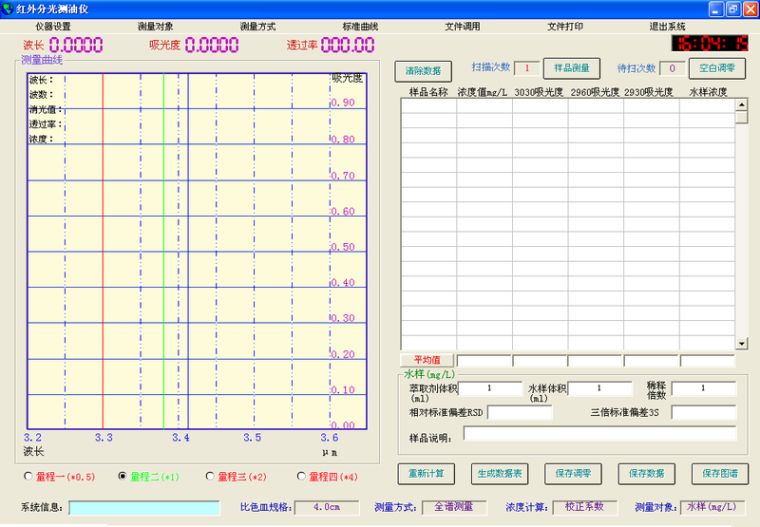Select the 量程四(*4) radio button
Image resolution: width=760 pixels, height=527 pixels.
pyautogui.click(x=301, y=477)
